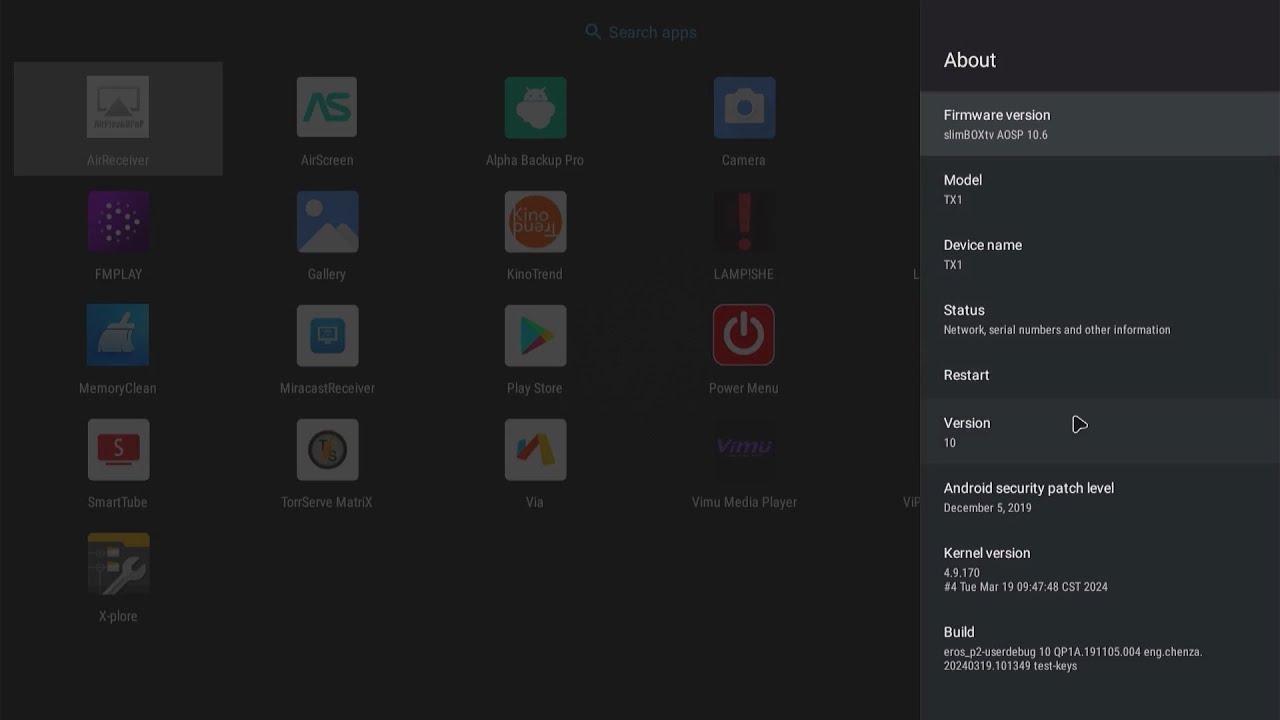This screenshot has width=1280, height=720.
Task: Open the Power Menu app
Action: [744, 335]
